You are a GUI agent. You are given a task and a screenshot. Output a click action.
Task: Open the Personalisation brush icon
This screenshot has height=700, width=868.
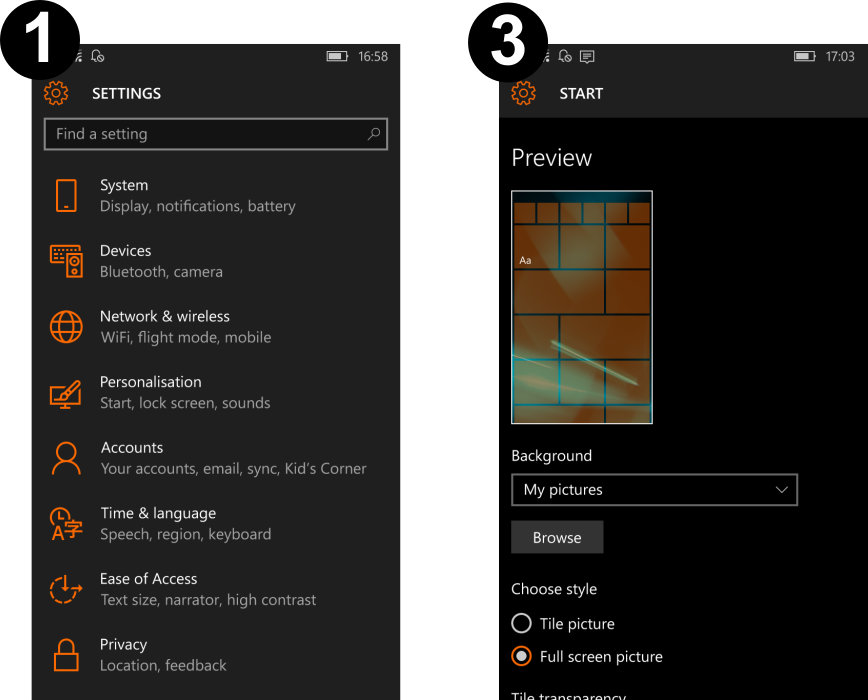(65, 394)
